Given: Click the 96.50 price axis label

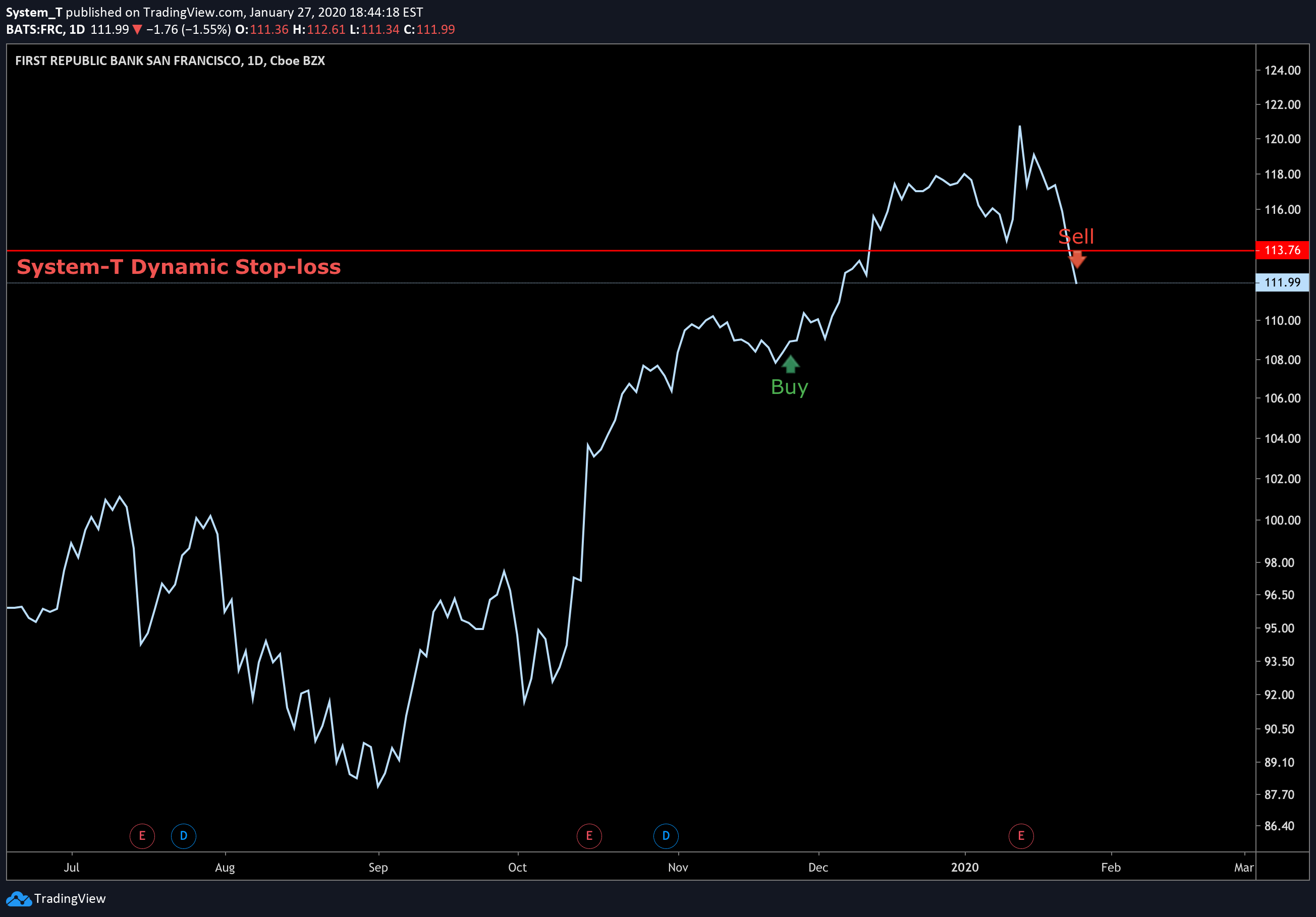Looking at the screenshot, I should (1279, 595).
